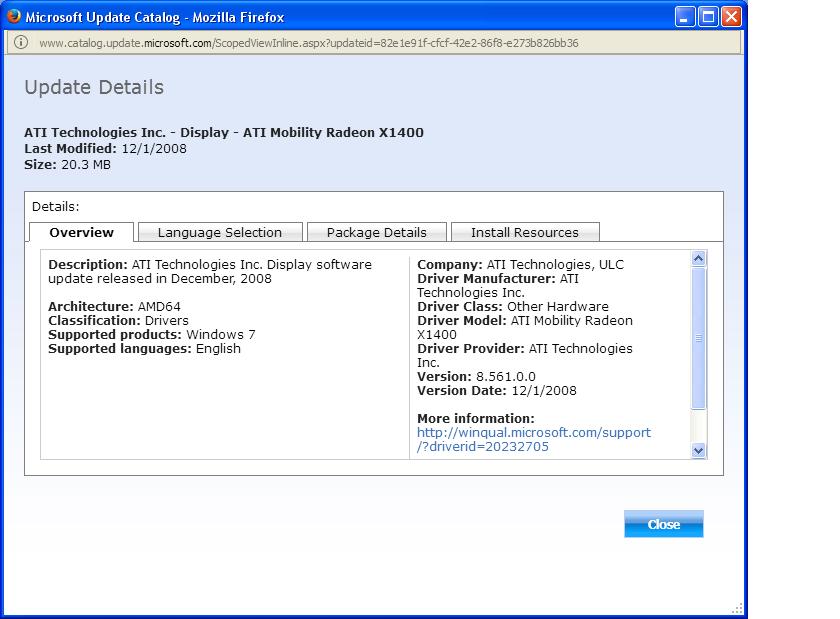Open the Package Details tab
The width and height of the screenshot is (840, 619).
[x=377, y=232]
